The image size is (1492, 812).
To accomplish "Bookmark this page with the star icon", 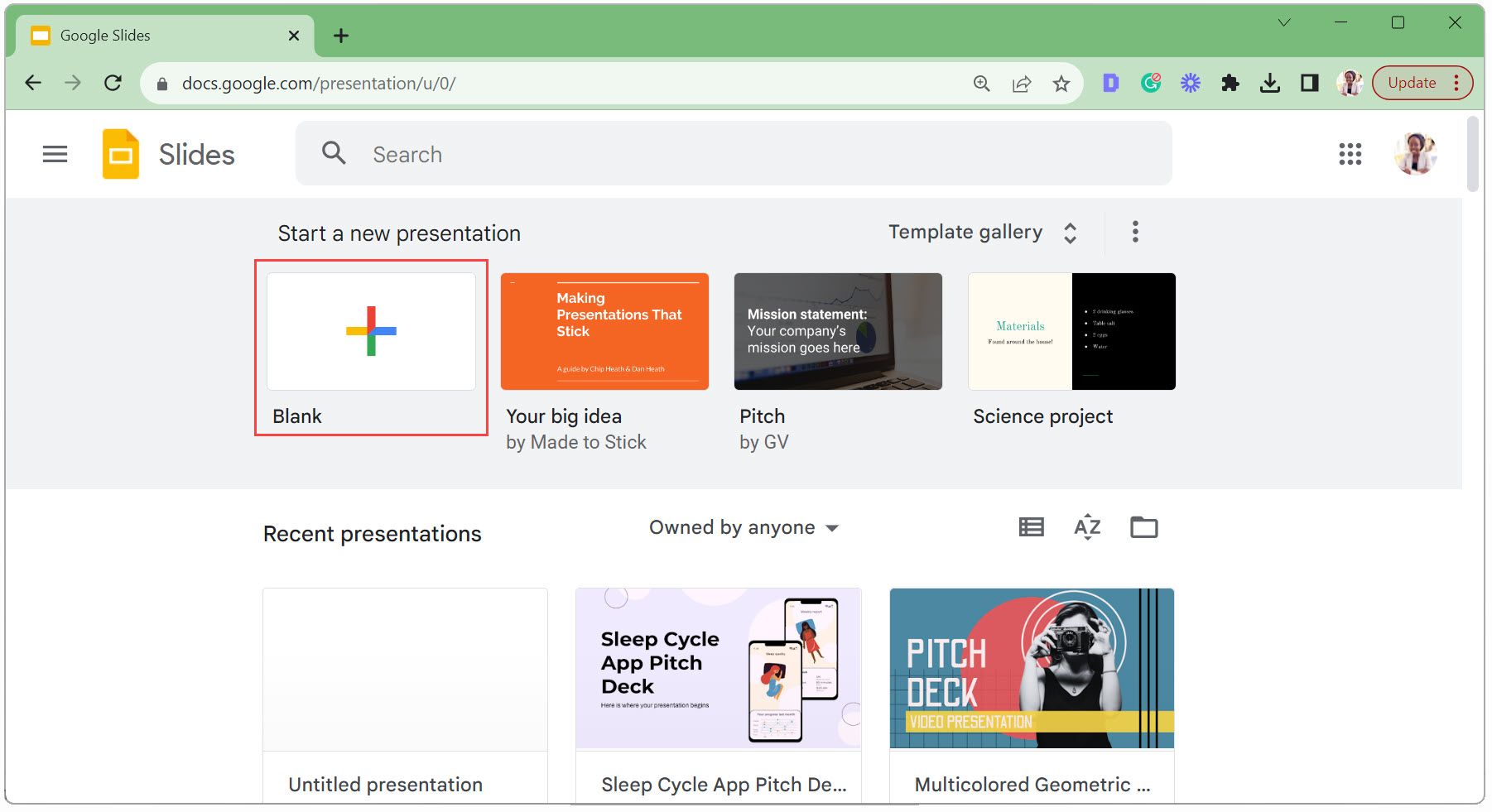I will tap(1062, 83).
